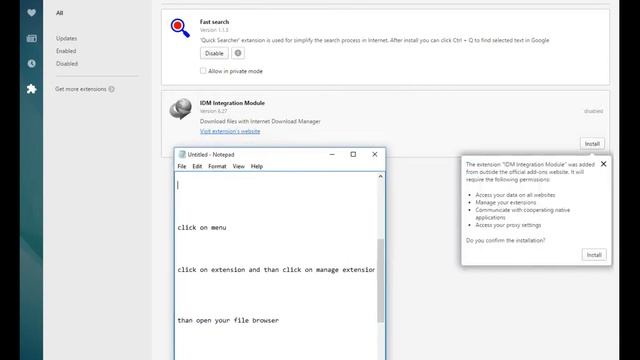640x360 pixels.
Task: Click the 'IDM Integration Module' extension title
Action: [232, 103]
